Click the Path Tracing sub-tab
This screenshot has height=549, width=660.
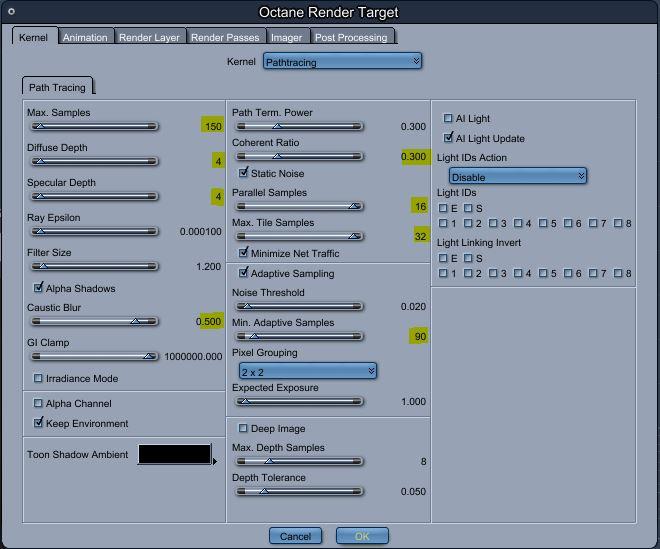[x=57, y=87]
